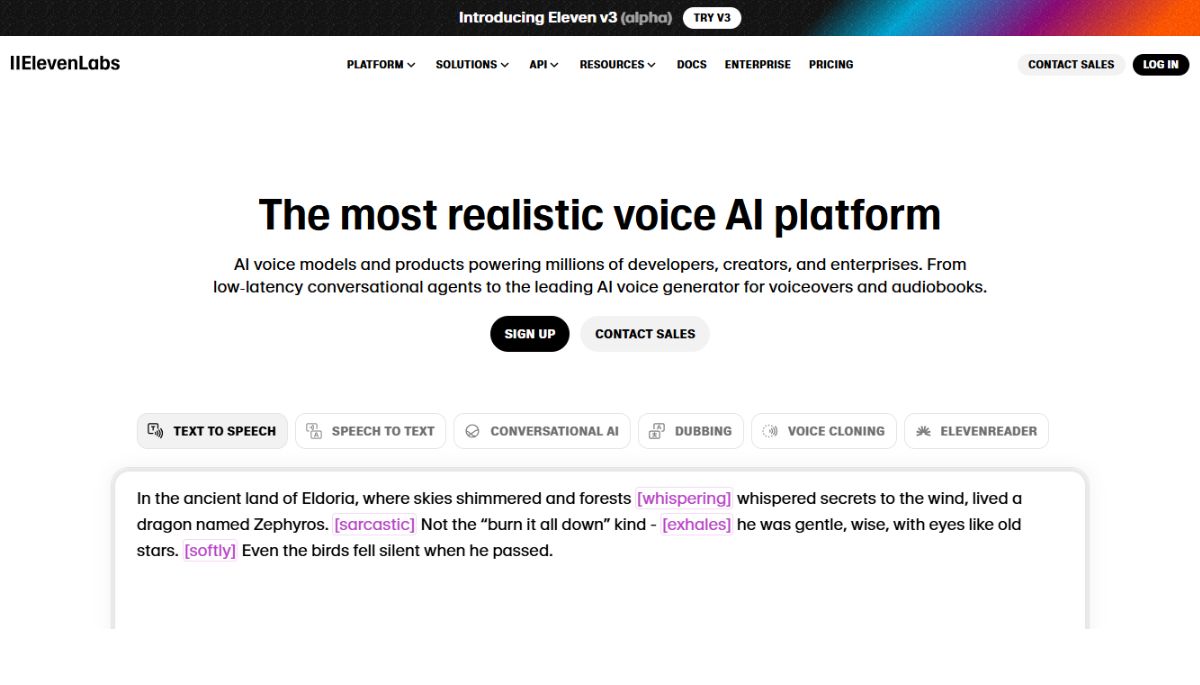Click the Dubbing tab icon
The width and height of the screenshot is (1200, 685).
coord(657,431)
